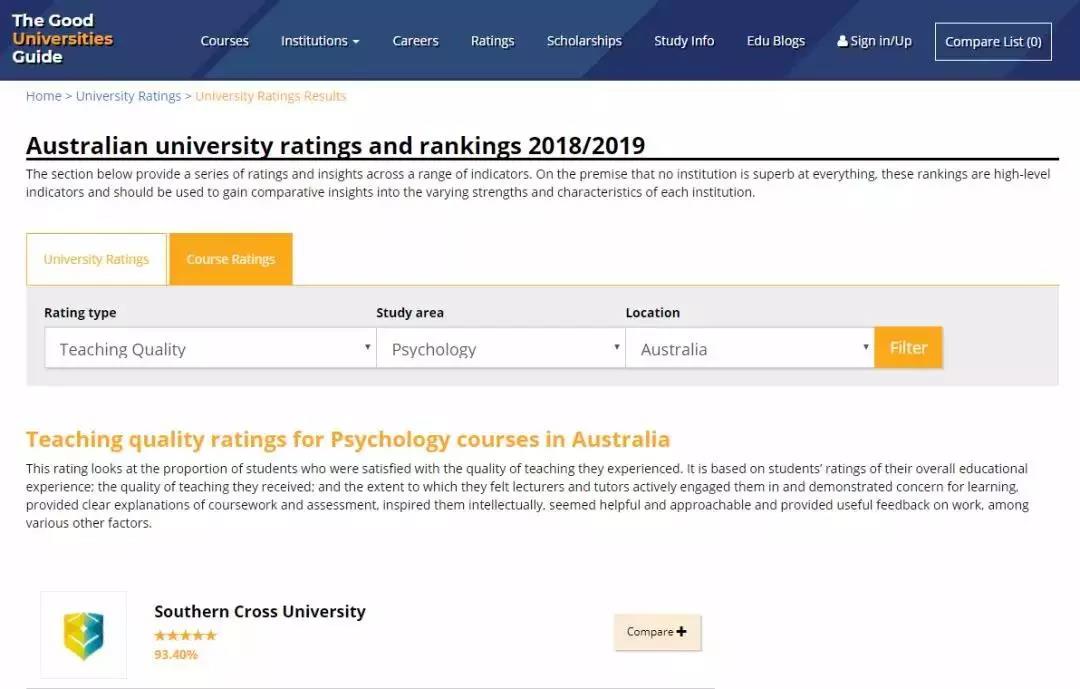This screenshot has width=1080, height=689.
Task: Click the Australian university ratings and rankings heading
Action: pyautogui.click(x=335, y=145)
